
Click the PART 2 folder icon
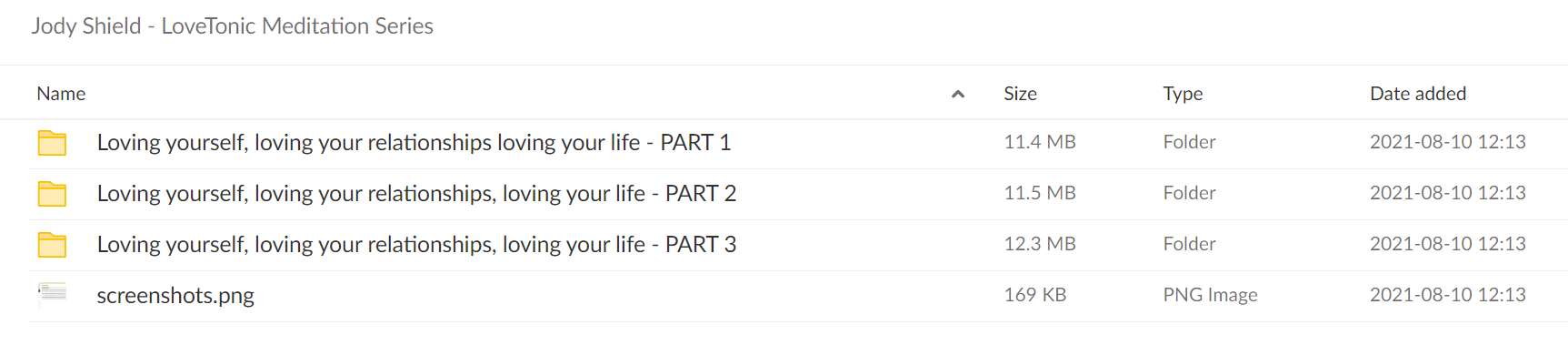pos(52,194)
